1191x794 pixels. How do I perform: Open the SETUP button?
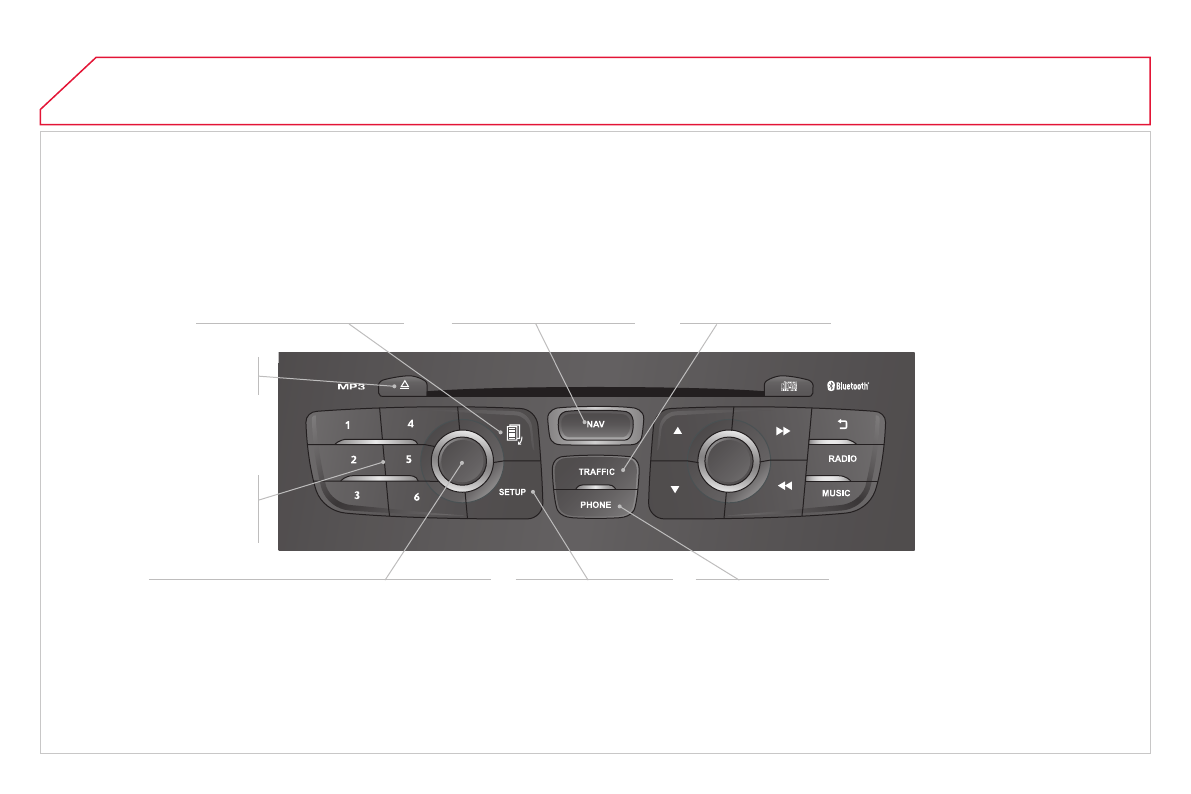(x=513, y=492)
